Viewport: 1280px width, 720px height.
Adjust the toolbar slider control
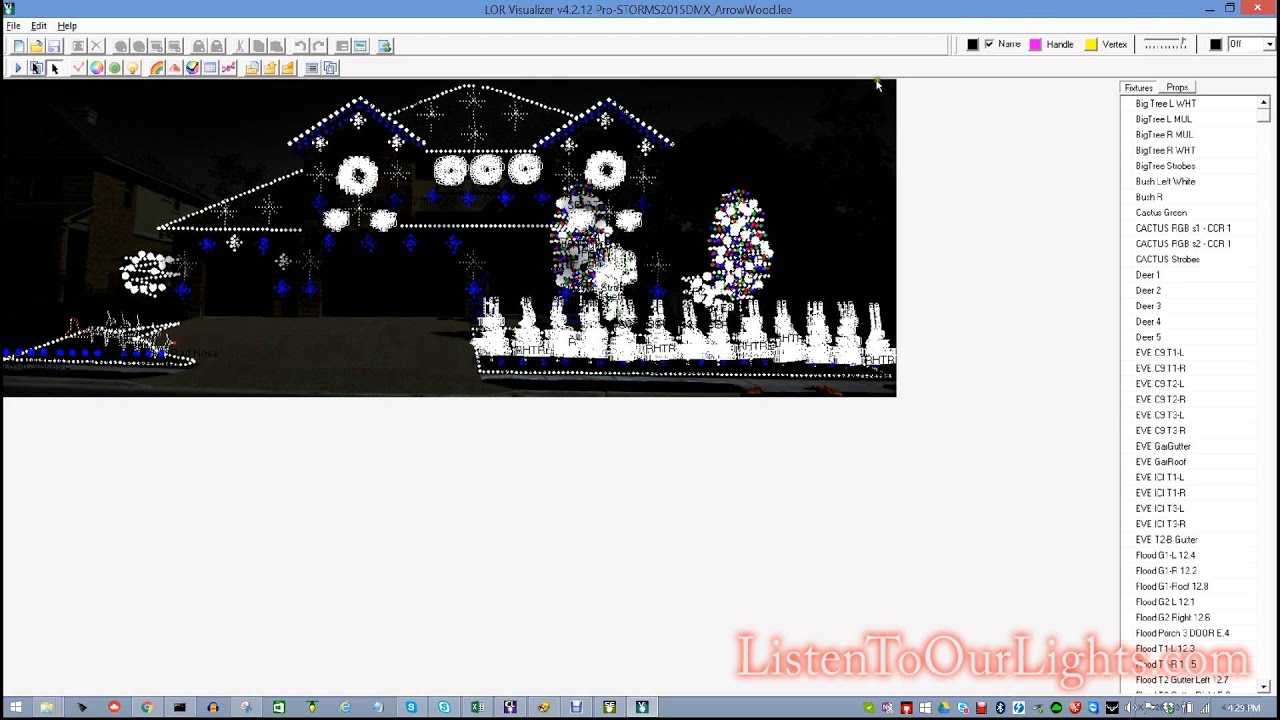pos(1165,44)
